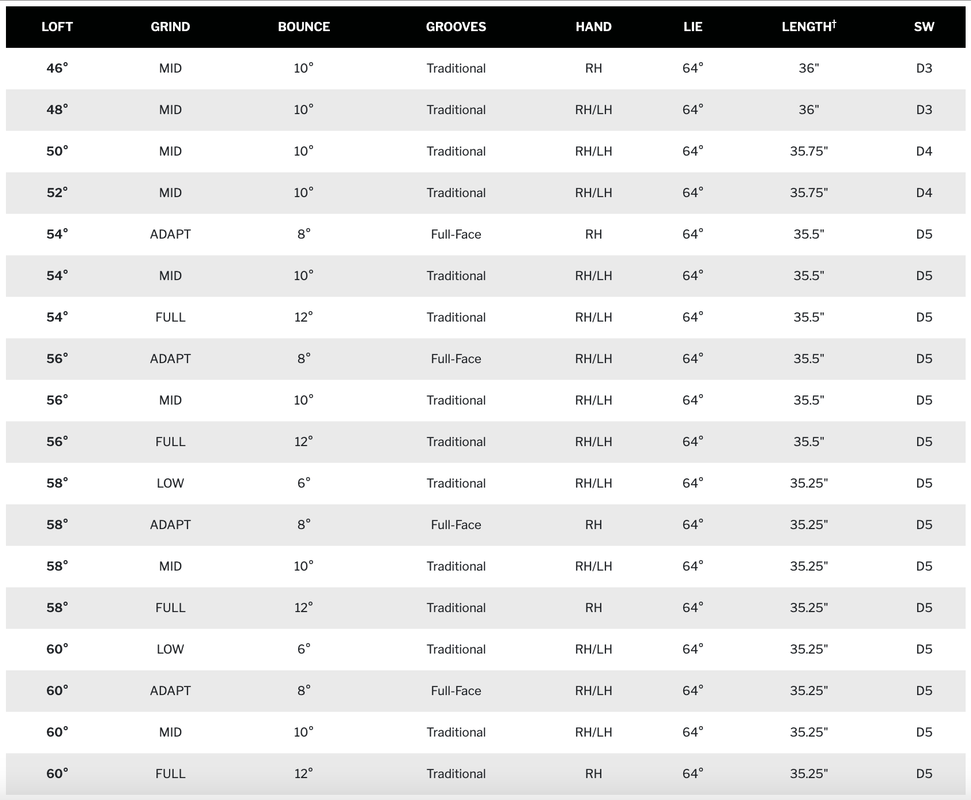The image size is (971, 800).
Task: Click the GROOVES column header
Action: tap(456, 27)
